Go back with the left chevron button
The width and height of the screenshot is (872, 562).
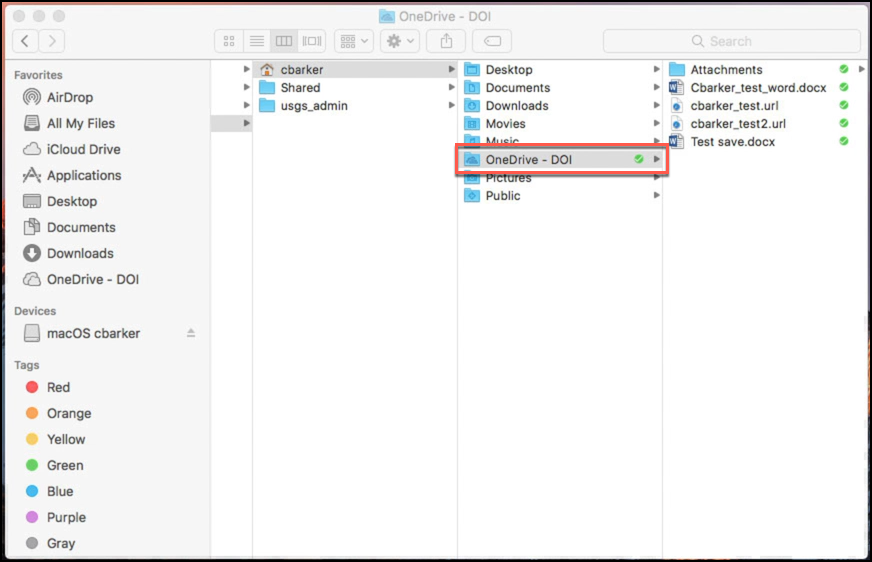point(25,41)
